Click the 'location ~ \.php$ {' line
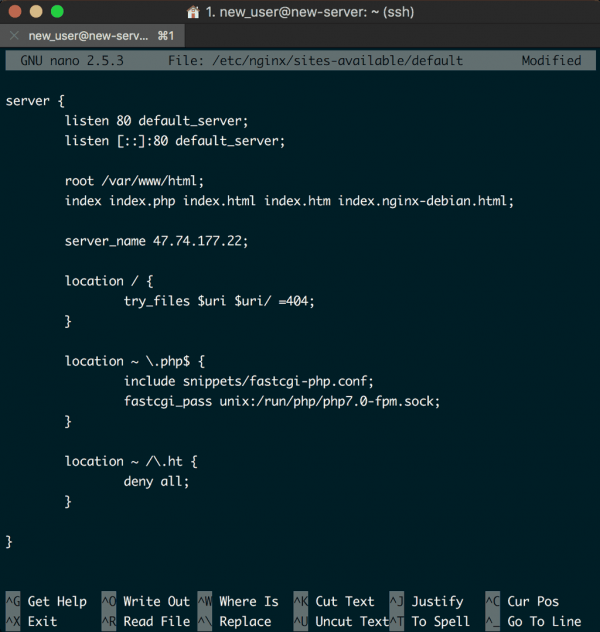 tap(135, 361)
